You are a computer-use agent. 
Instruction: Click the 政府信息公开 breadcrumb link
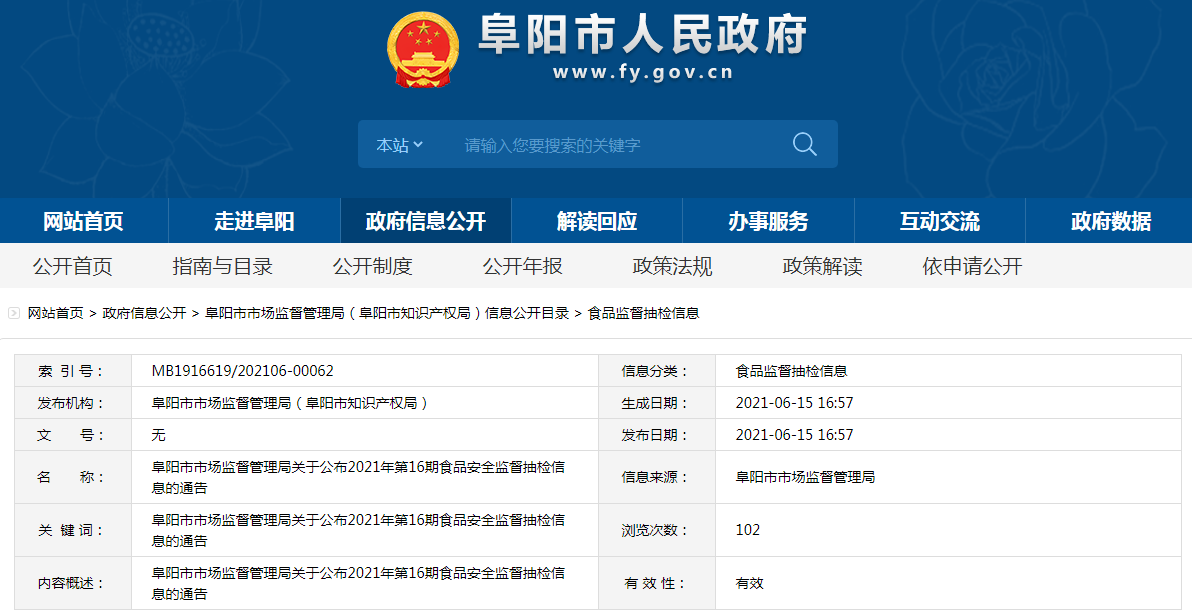(144, 313)
